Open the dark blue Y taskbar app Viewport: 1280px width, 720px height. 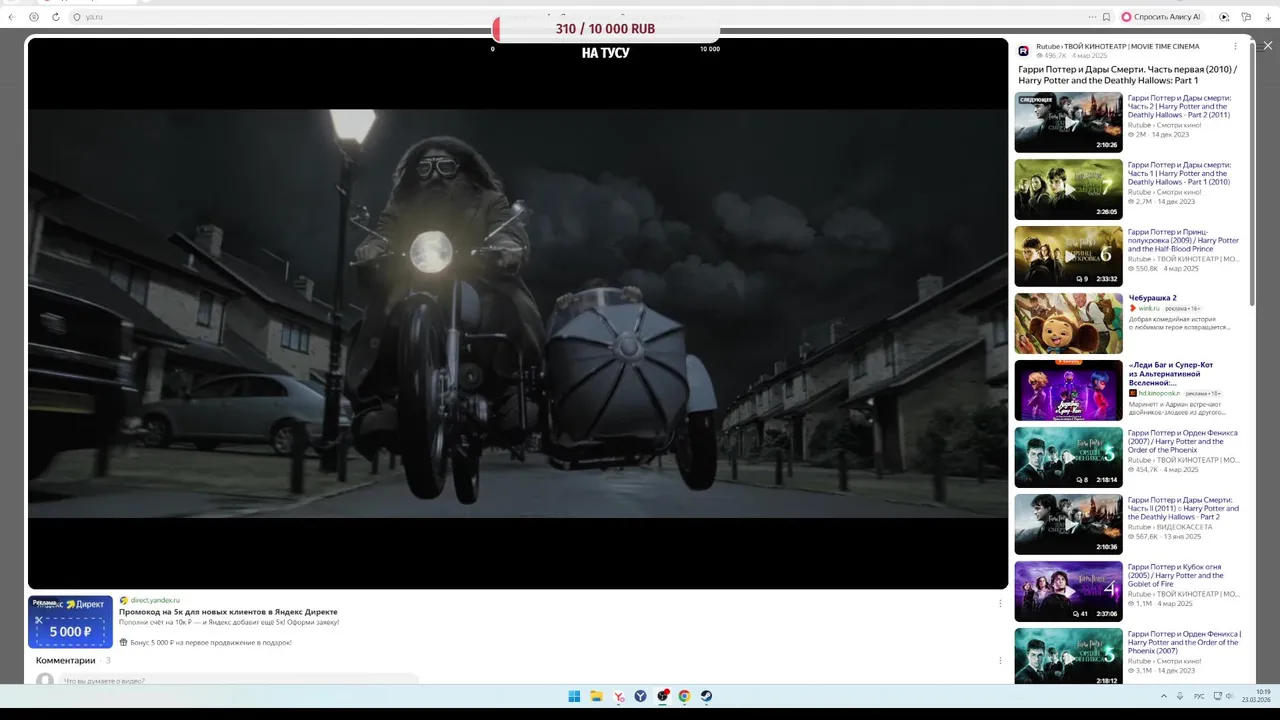(x=640, y=696)
